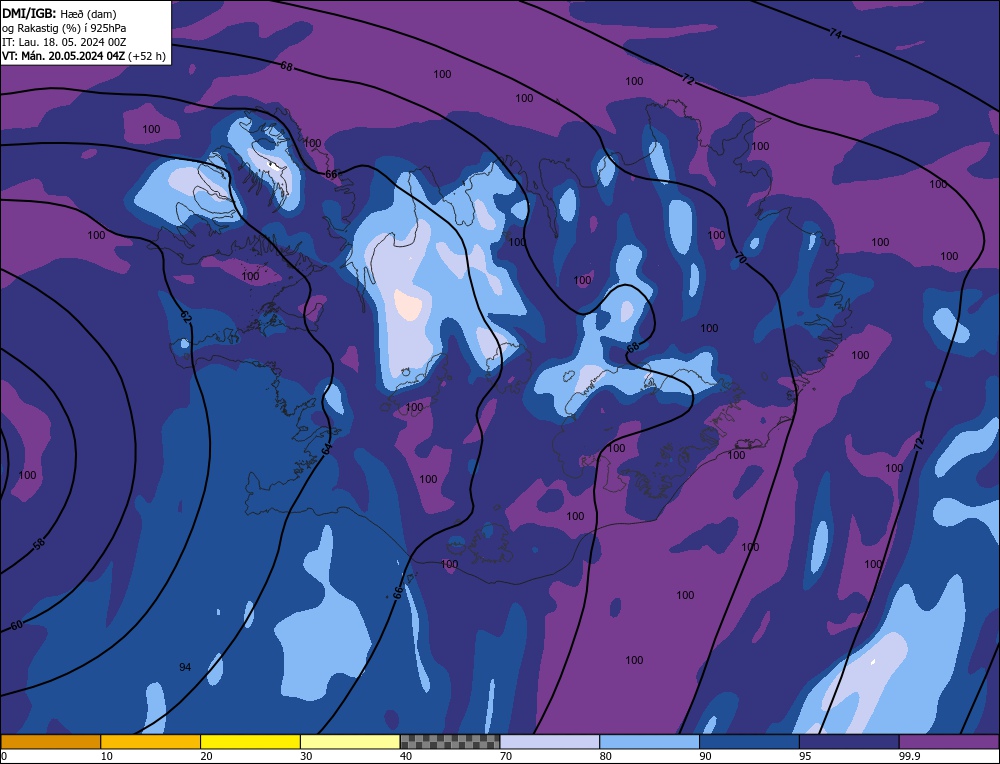Click the dark orange 0–10 legend swatch
This screenshot has height=764, width=1000.
point(50,741)
